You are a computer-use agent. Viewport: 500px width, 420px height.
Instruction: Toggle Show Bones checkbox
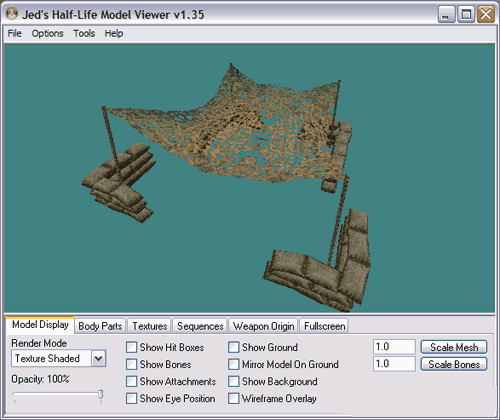(x=132, y=364)
